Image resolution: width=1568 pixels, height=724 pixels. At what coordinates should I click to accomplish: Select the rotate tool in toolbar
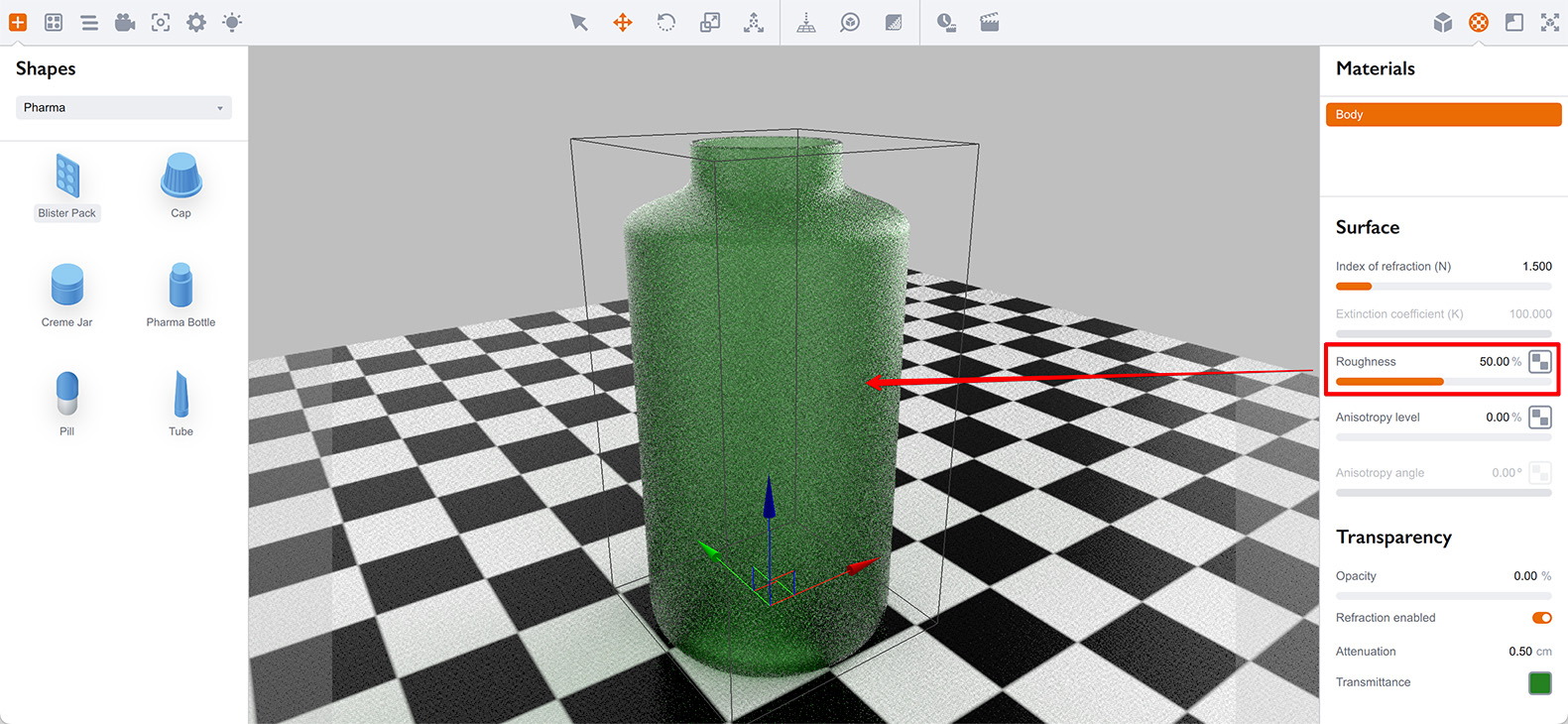(666, 22)
